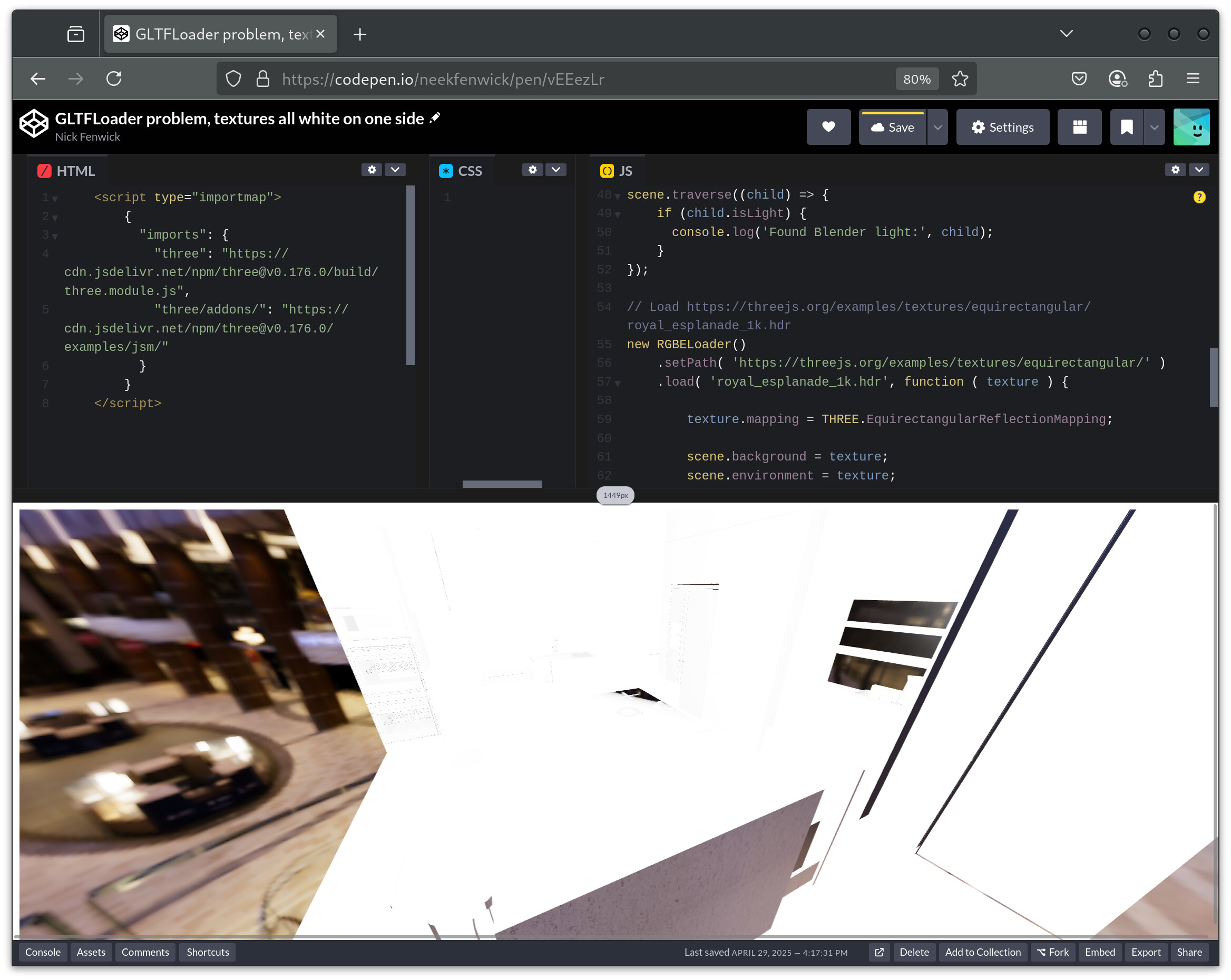
Task: Click the tracking protection shield icon
Action: click(x=233, y=79)
